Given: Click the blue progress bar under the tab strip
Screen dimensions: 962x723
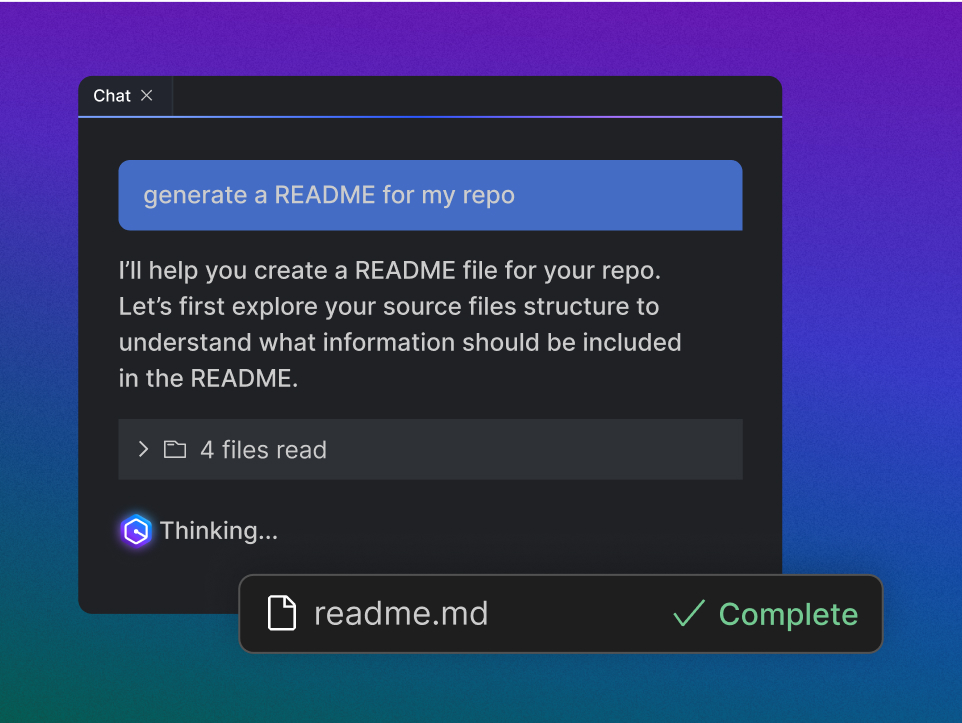Looking at the screenshot, I should (430, 118).
